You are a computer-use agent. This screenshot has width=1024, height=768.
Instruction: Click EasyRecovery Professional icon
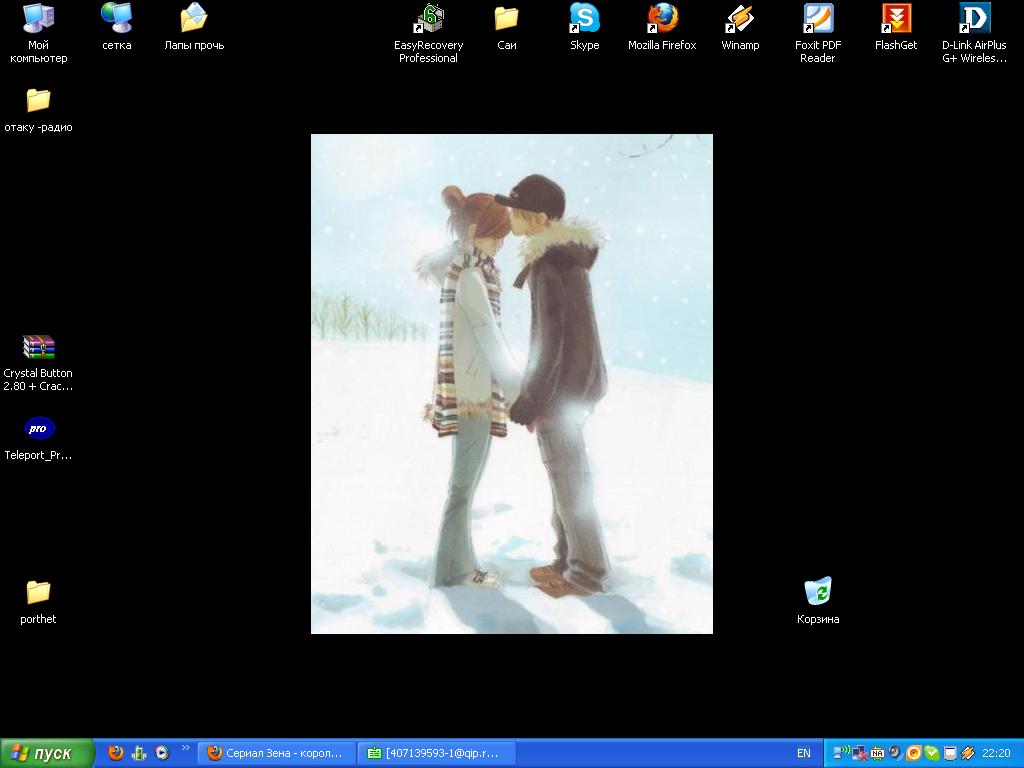(429, 19)
